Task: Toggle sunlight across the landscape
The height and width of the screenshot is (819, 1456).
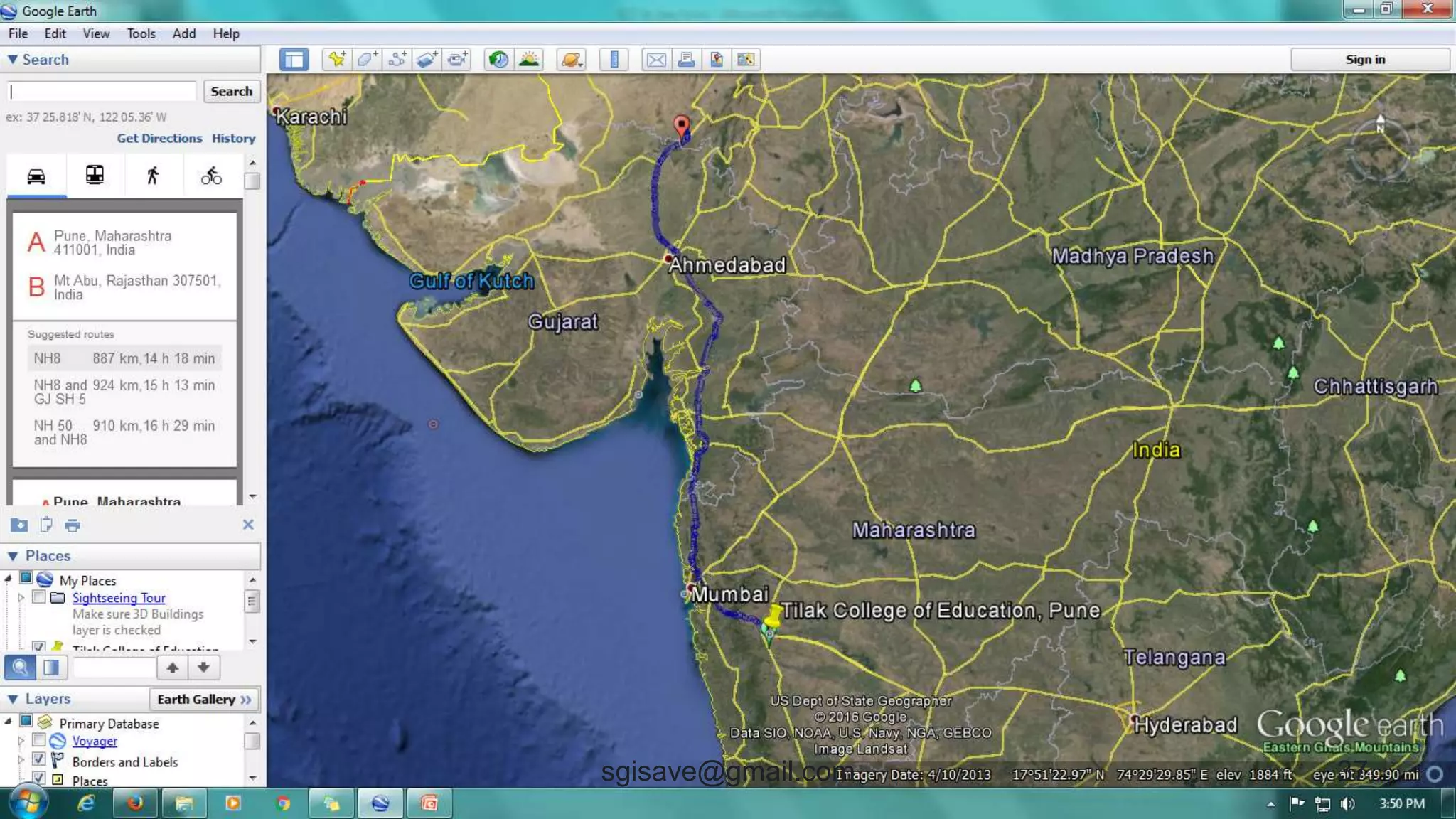Action: (529, 59)
